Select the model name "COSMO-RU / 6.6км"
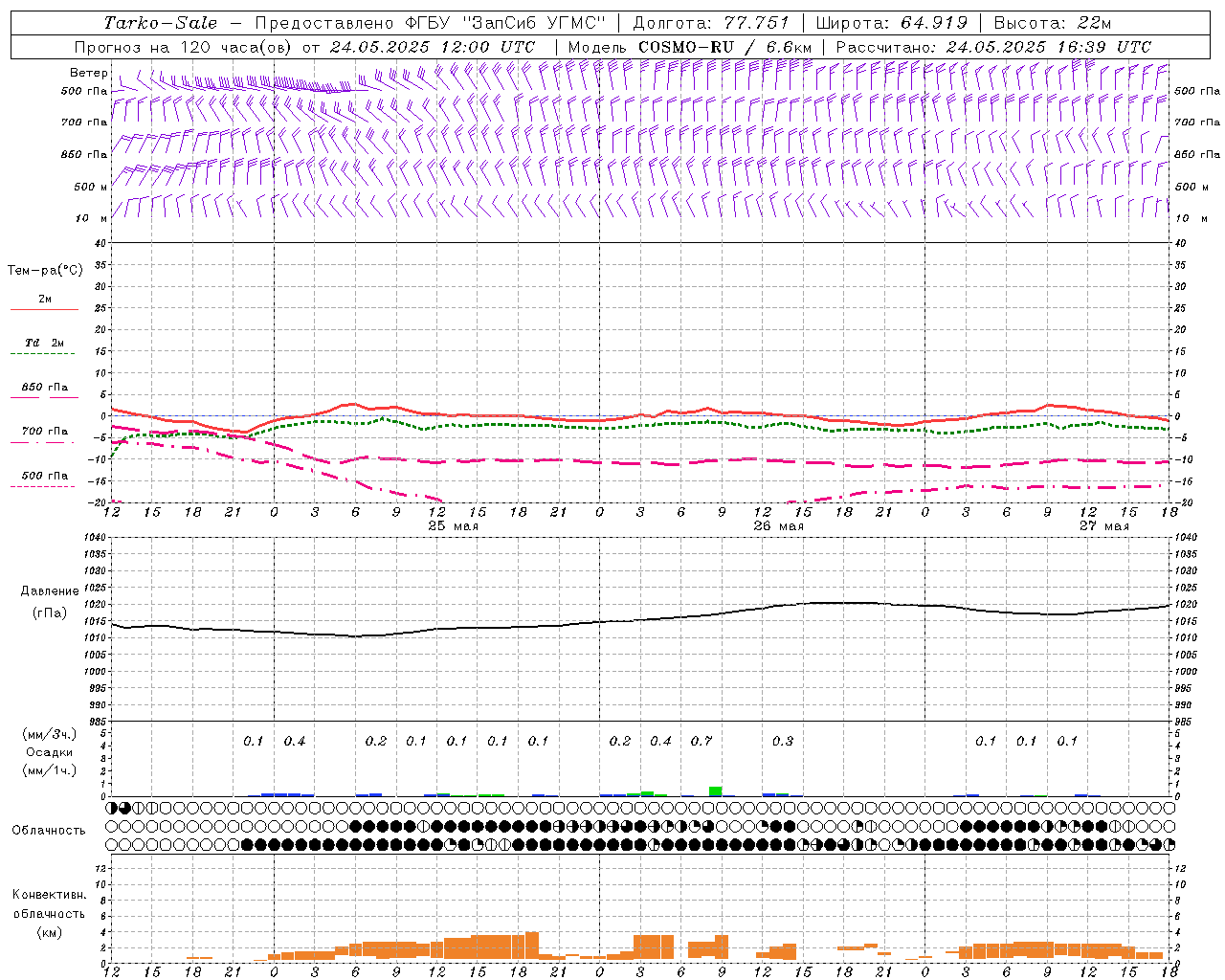The image size is (1225, 980). click(725, 47)
